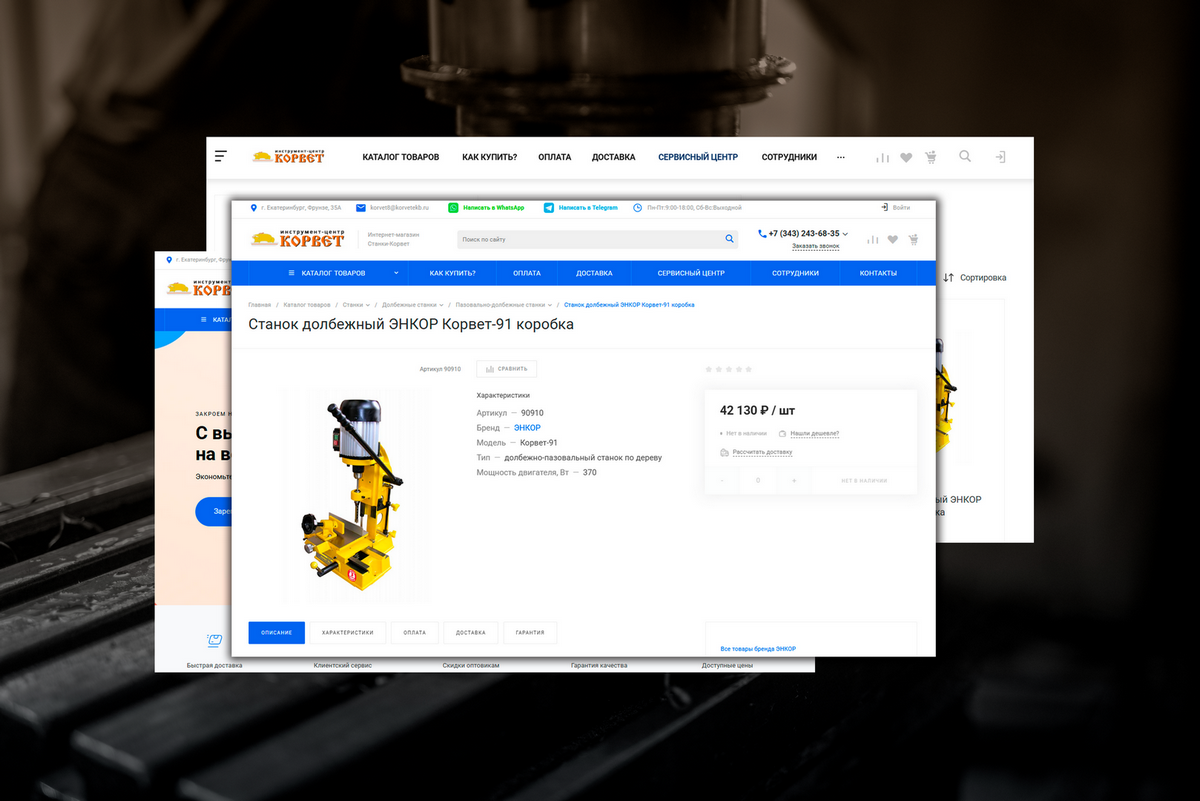Screen dimensions: 1200x801
Task: Click the Нашли дешевле? link
Action: click(x=814, y=434)
